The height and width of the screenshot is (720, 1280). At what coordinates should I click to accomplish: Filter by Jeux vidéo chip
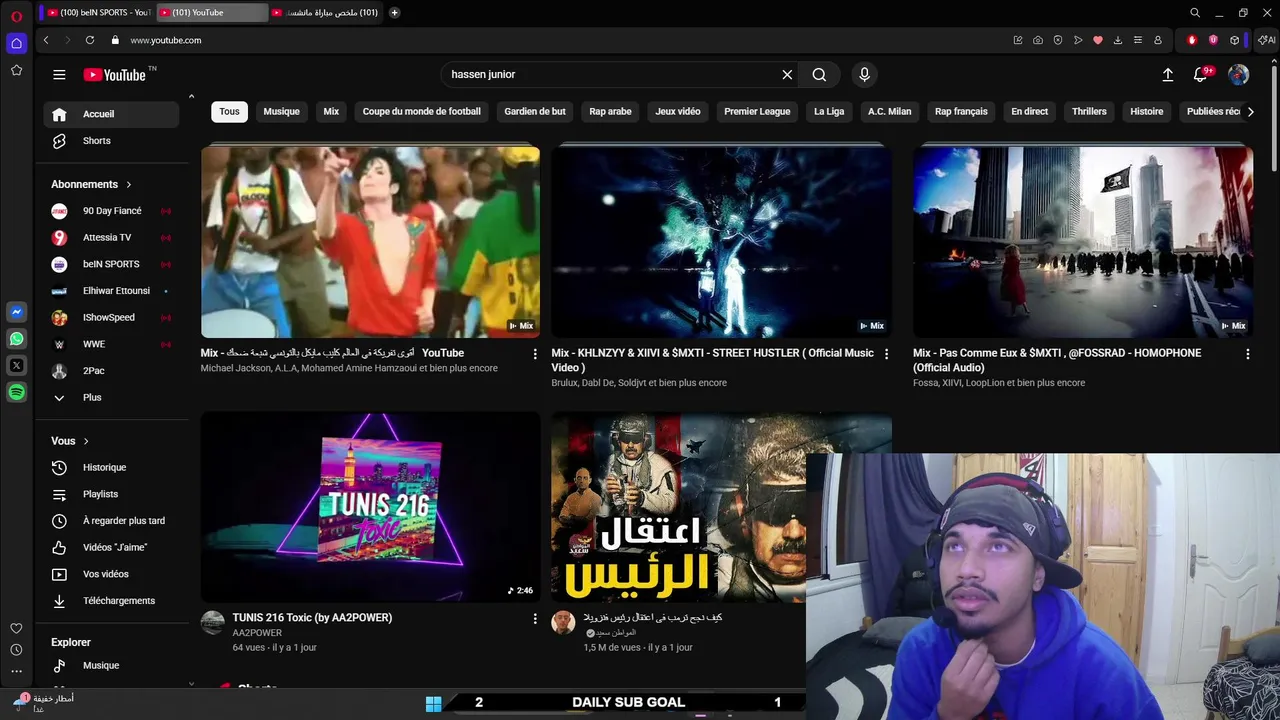[678, 112]
